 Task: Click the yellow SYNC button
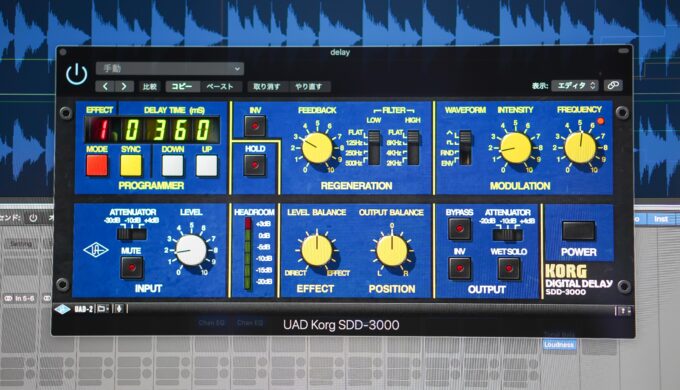131,165
